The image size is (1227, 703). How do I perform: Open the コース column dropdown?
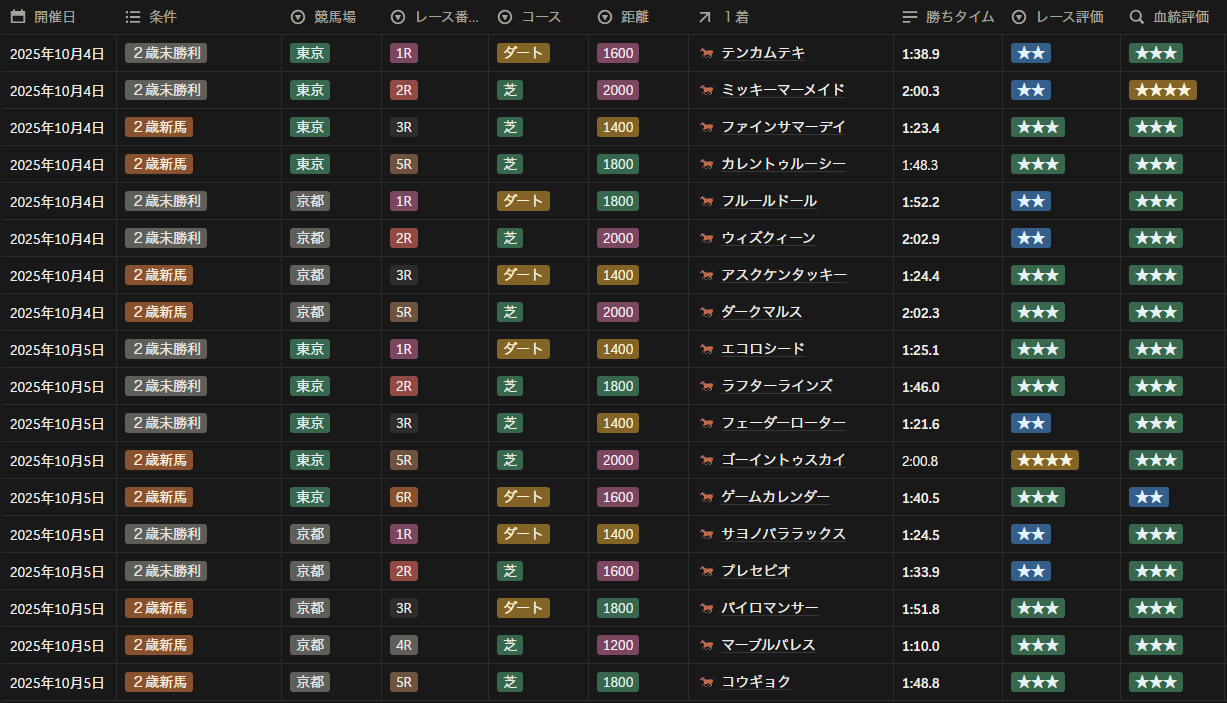(505, 17)
